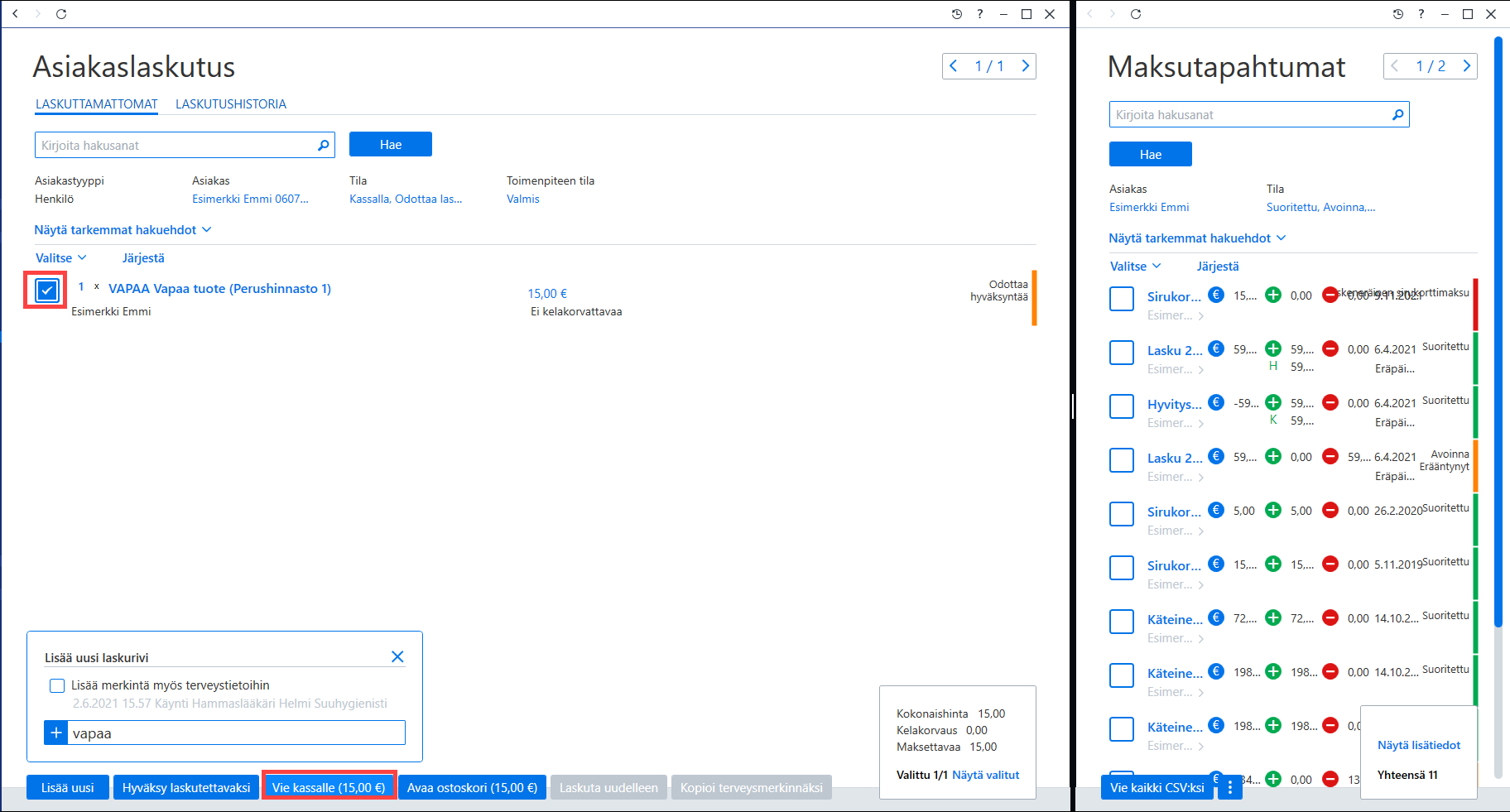Screen dimensions: 1510x812
Task: Click the vertical scrollbar in Maksutapahtumat
Action: coord(1498,331)
